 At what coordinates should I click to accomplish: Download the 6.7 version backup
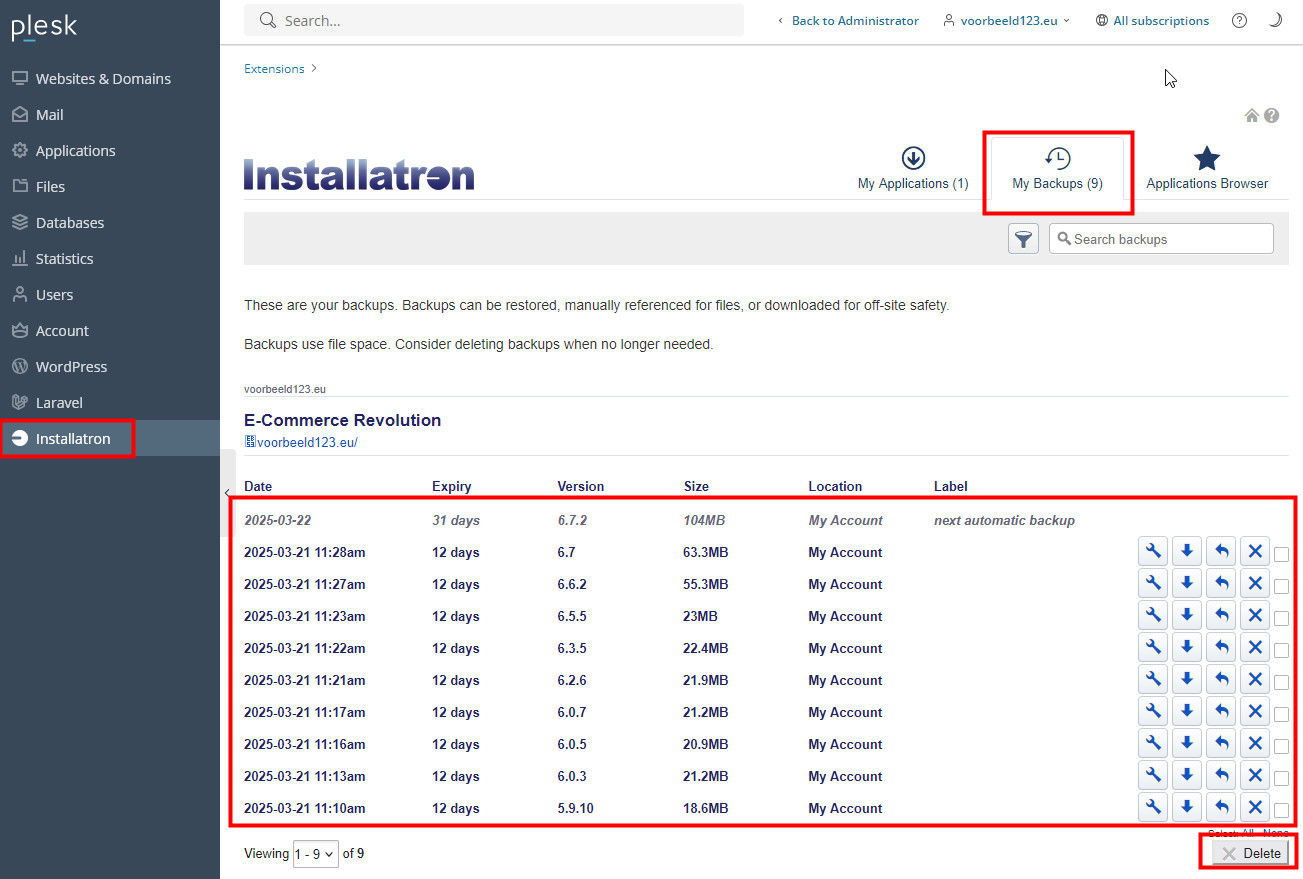1187,551
